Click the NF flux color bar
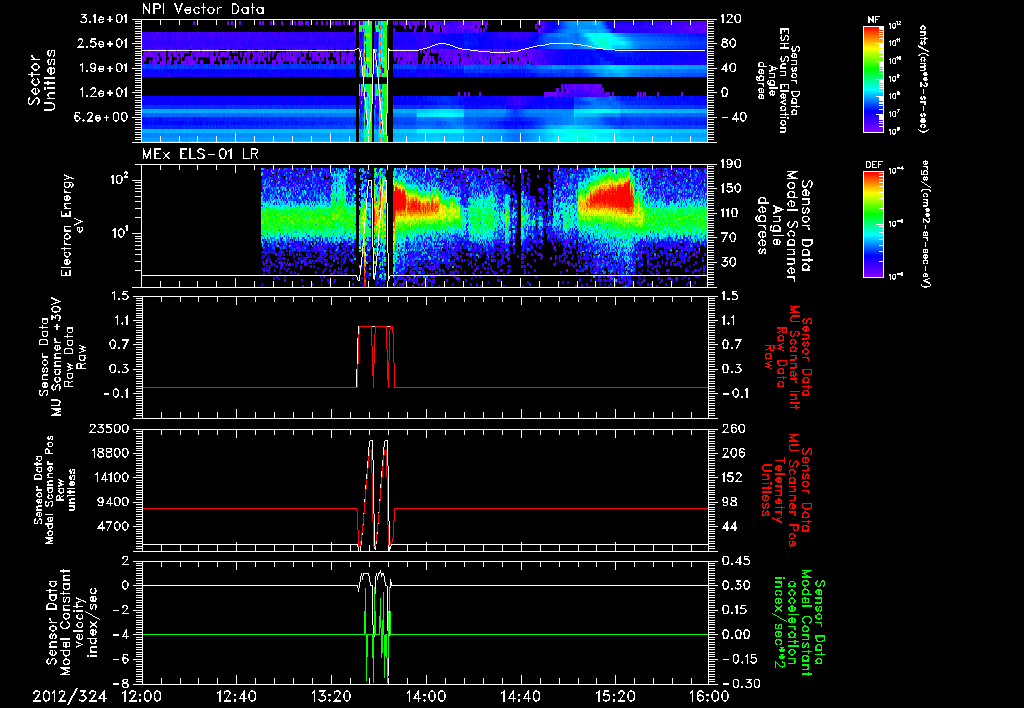 (x=873, y=78)
